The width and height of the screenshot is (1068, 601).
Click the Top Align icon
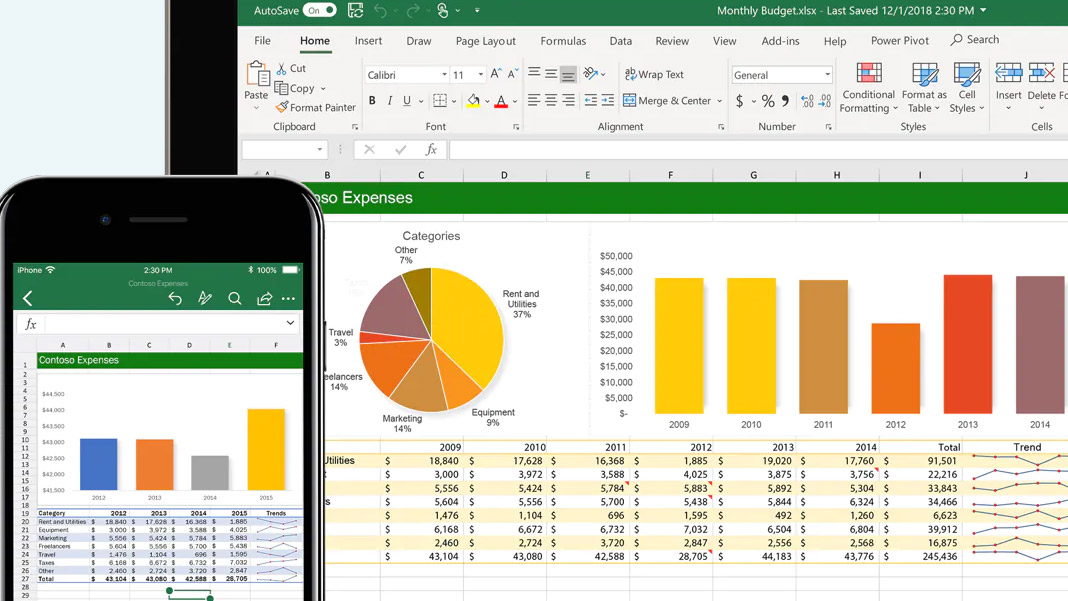[534, 73]
